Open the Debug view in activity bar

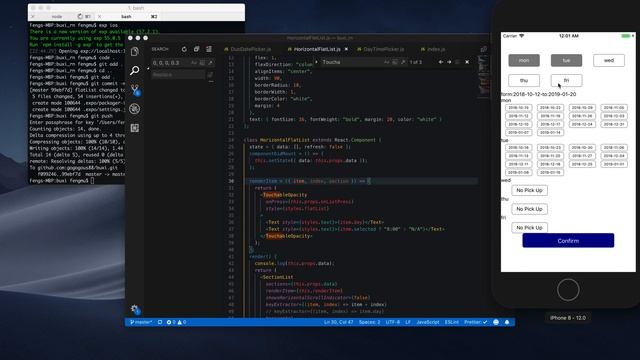tap(135, 109)
